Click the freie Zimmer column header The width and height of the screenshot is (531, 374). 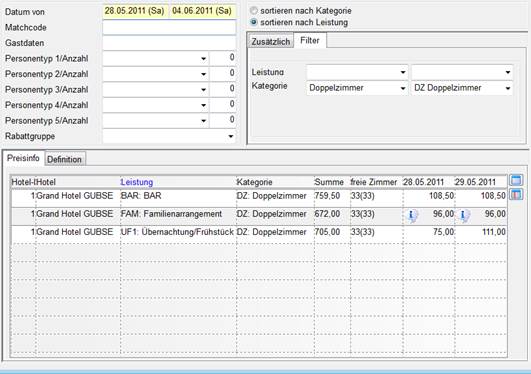tap(374, 182)
